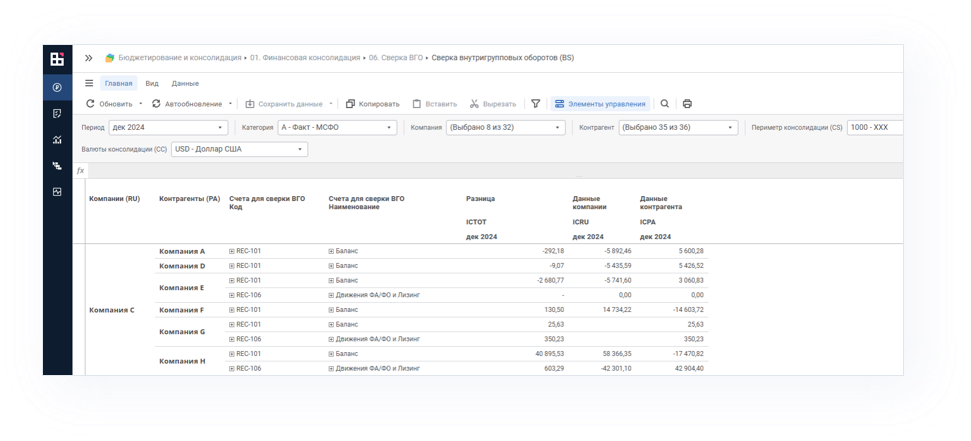The image size is (971, 441).
Task: Switch to the Главная tab
Action: tap(118, 83)
